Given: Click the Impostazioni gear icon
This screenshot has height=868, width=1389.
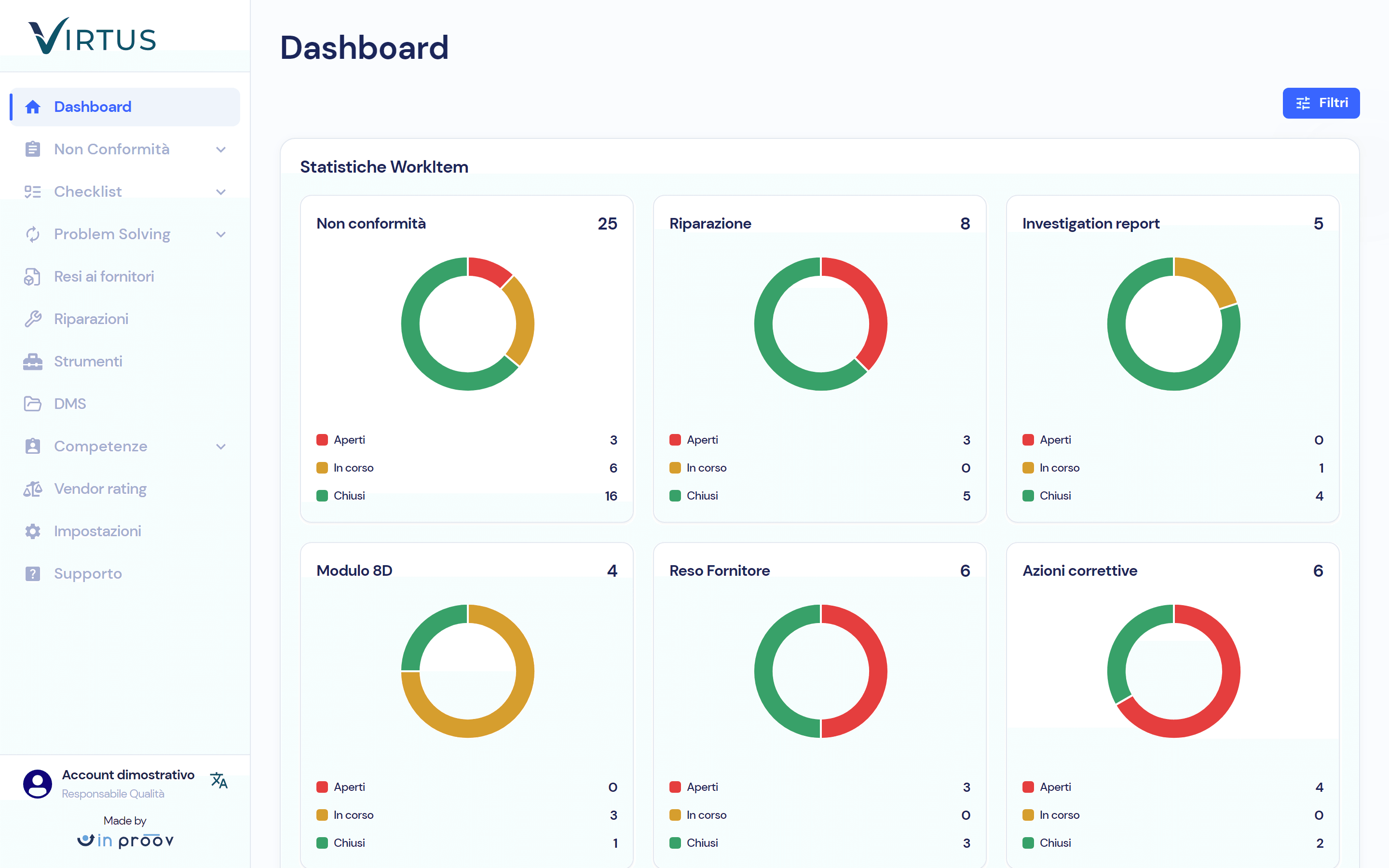Looking at the screenshot, I should click(33, 531).
